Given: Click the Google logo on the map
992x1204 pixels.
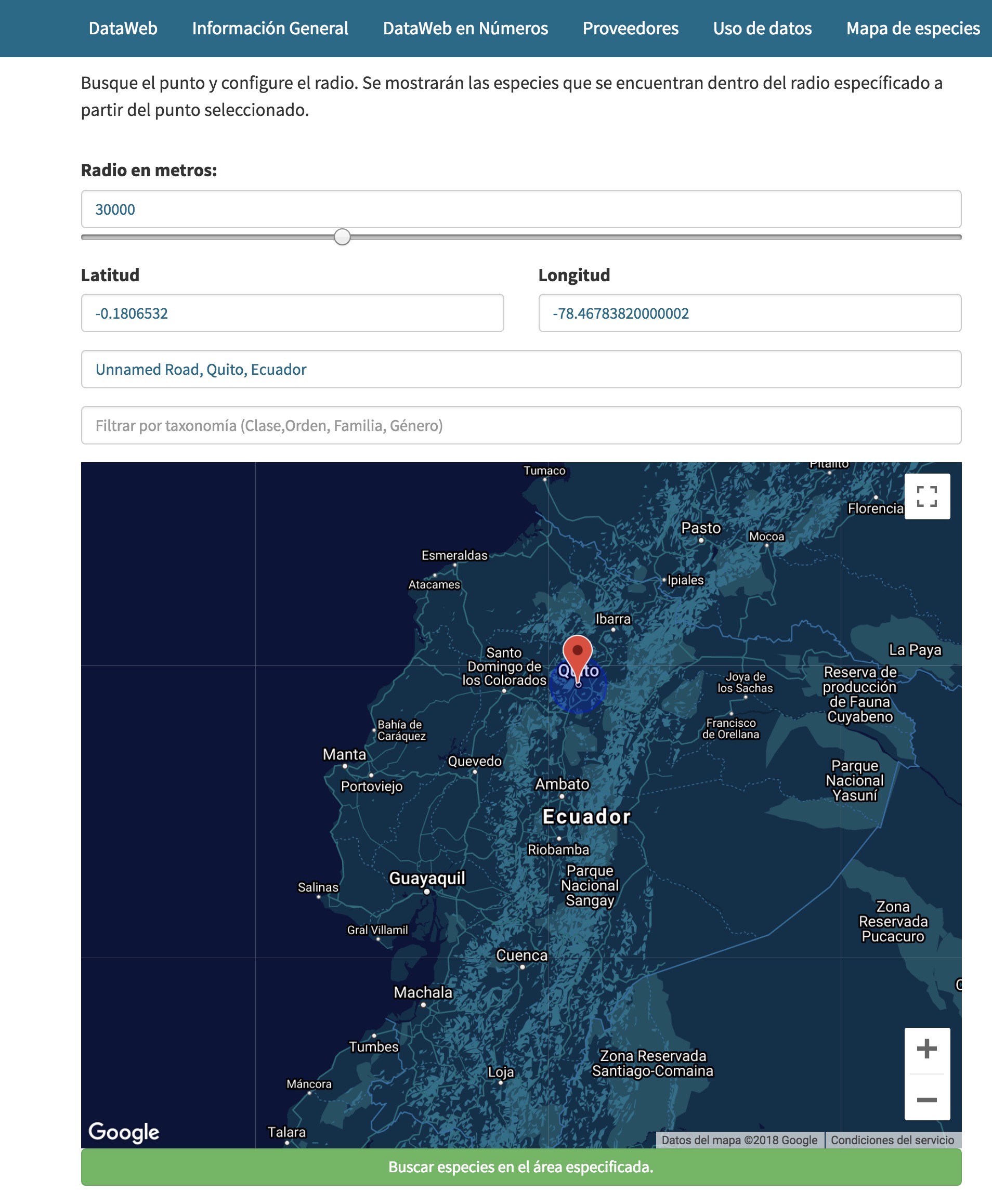Looking at the screenshot, I should (x=123, y=1132).
